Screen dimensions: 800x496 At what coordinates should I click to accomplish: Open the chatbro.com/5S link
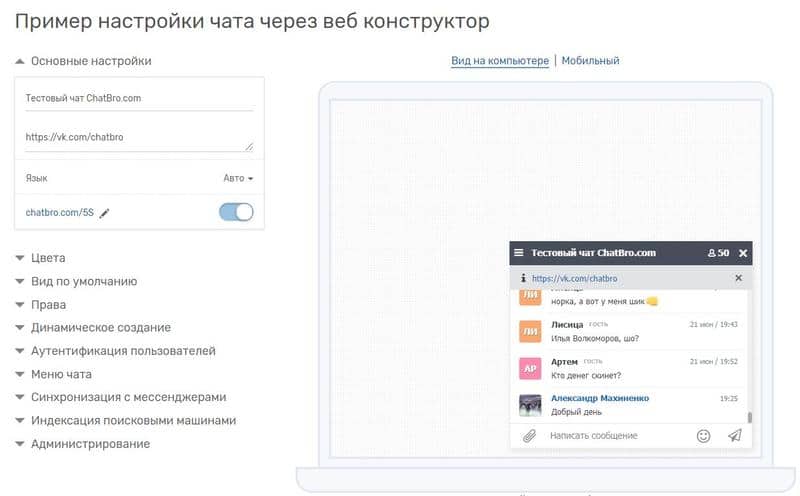60,212
